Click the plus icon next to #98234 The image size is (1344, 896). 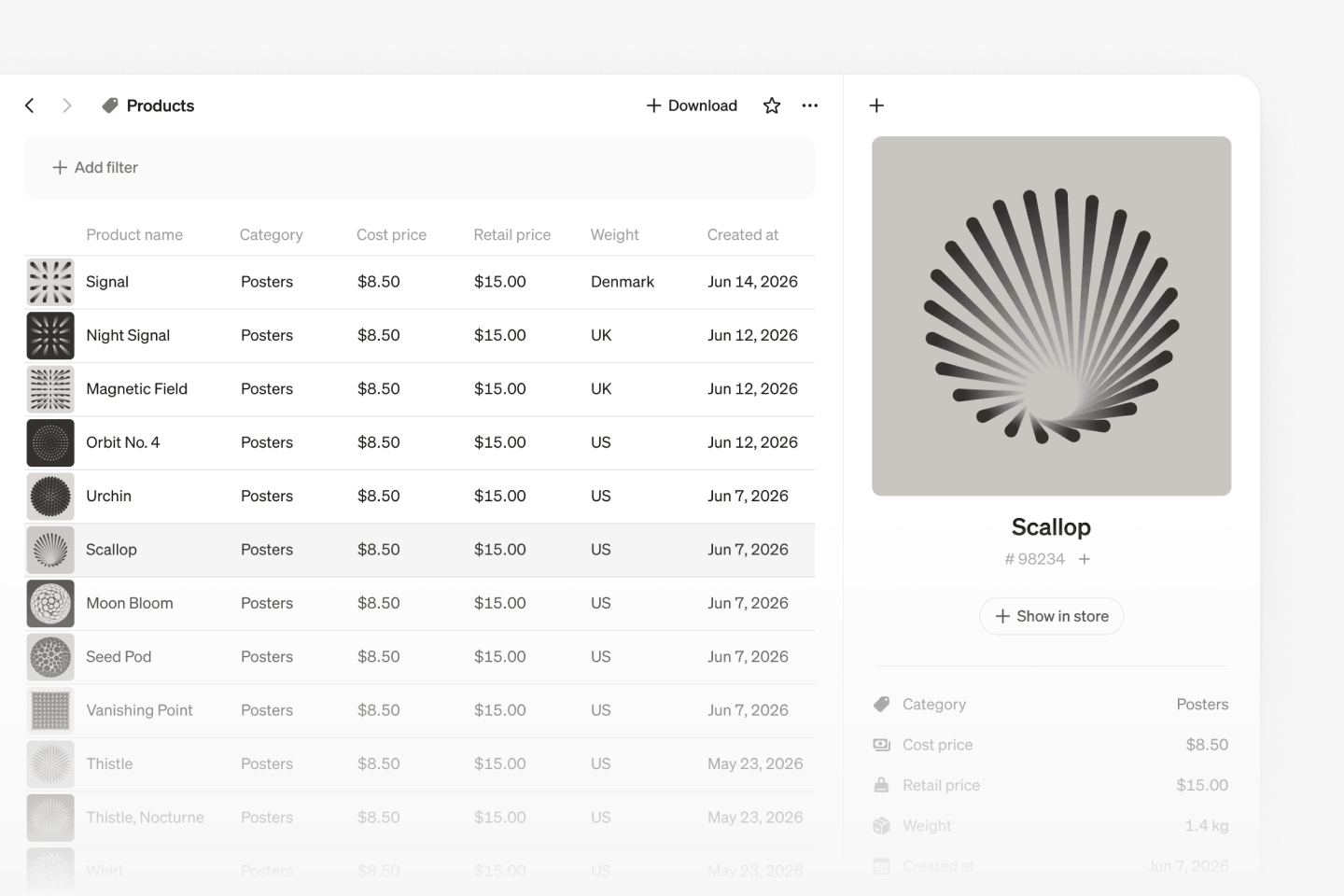click(x=1085, y=559)
